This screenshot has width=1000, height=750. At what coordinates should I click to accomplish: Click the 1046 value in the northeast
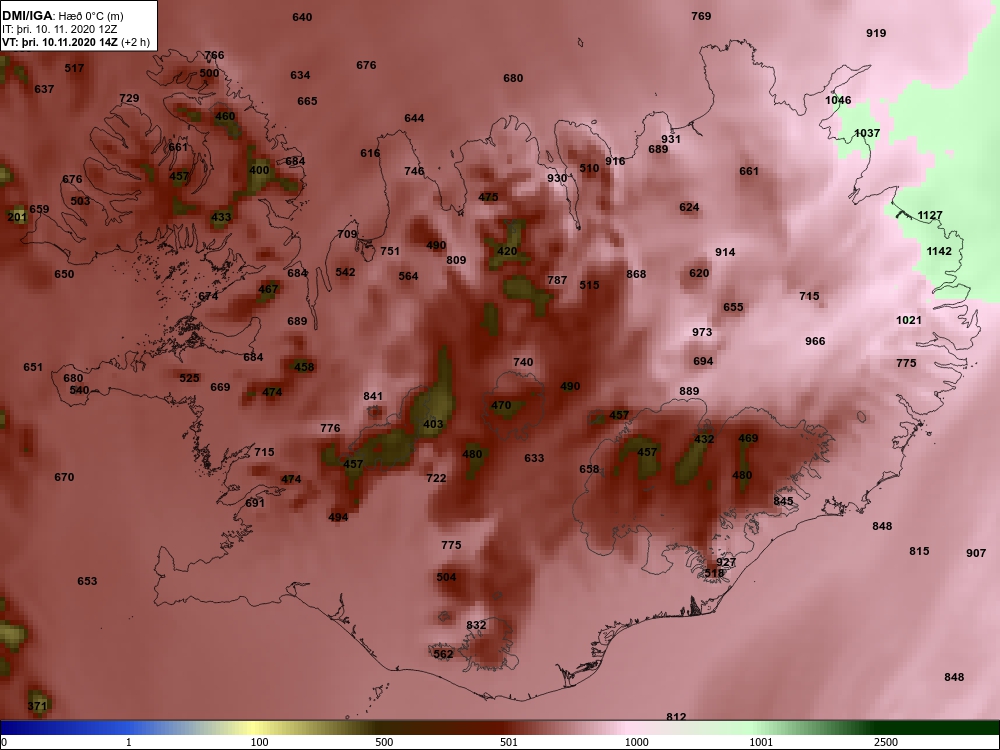click(x=838, y=100)
